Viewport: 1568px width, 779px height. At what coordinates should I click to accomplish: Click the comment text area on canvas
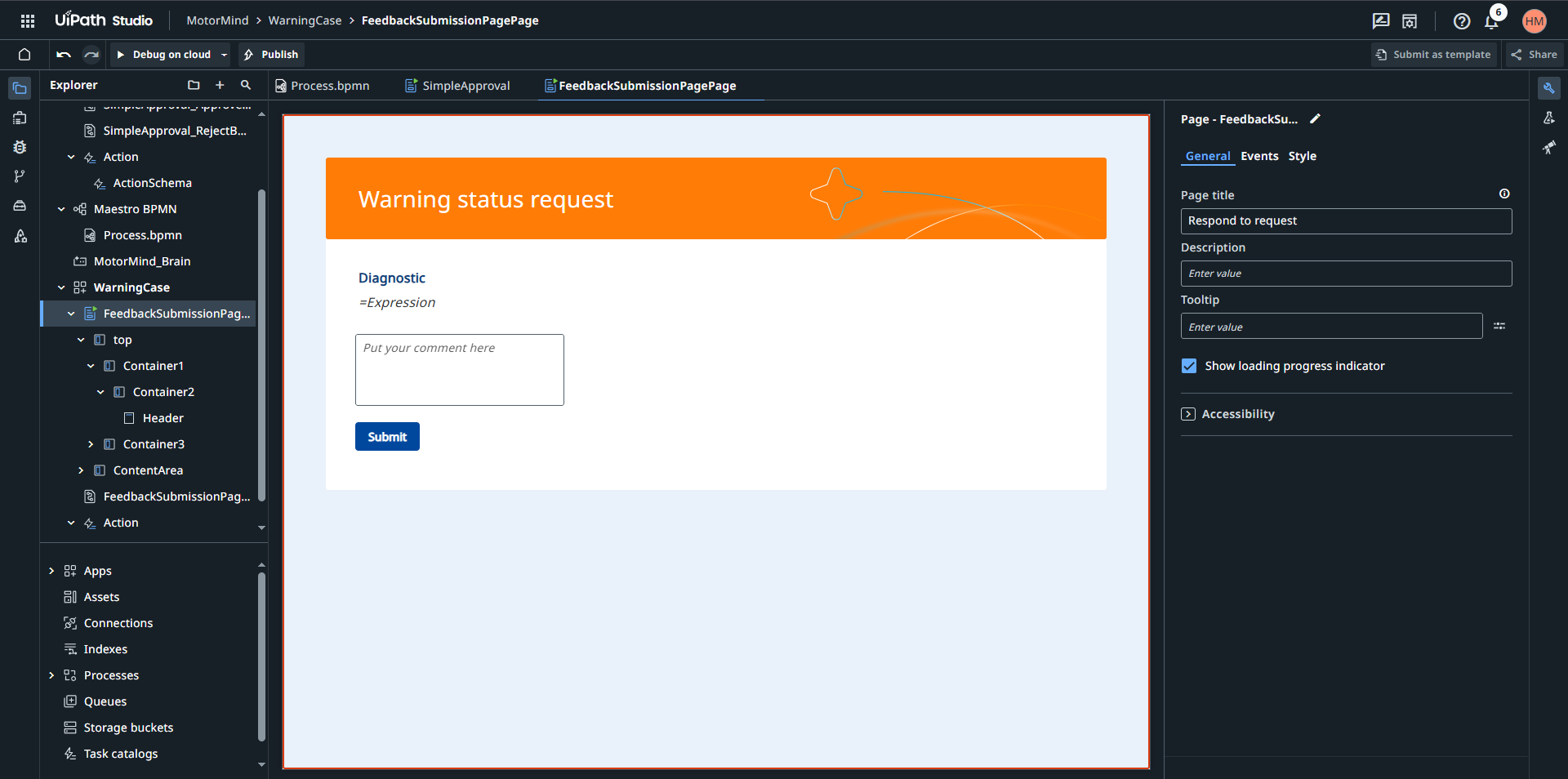pyautogui.click(x=459, y=370)
